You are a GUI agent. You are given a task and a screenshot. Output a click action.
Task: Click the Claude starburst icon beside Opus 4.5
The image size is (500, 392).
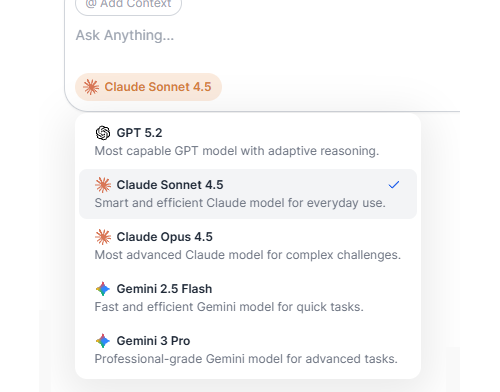(x=103, y=237)
